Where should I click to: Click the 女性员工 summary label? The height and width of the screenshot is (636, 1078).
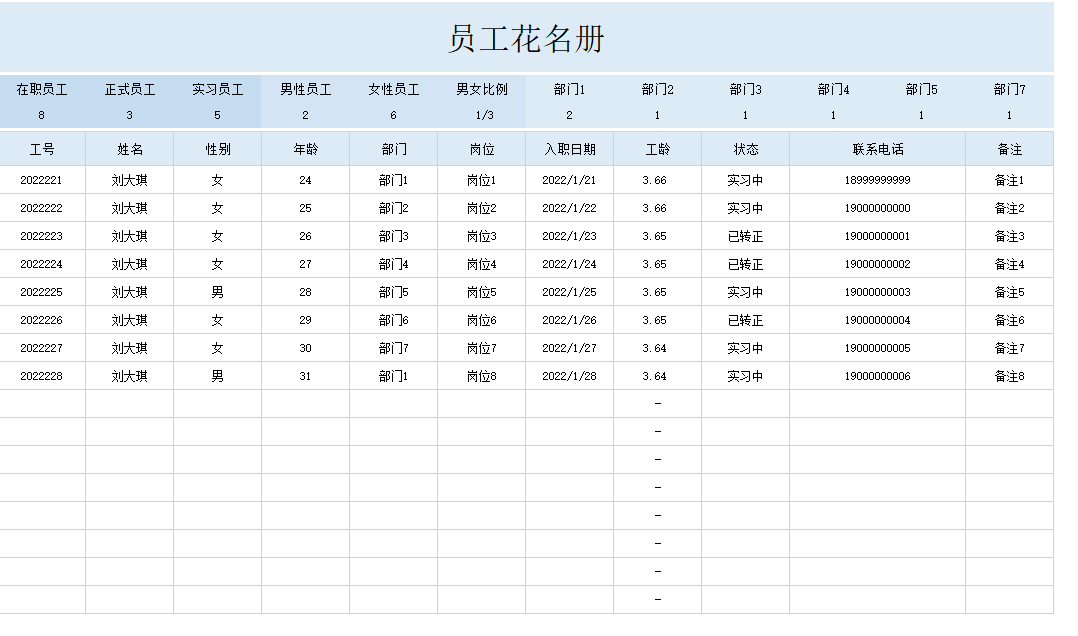(393, 90)
